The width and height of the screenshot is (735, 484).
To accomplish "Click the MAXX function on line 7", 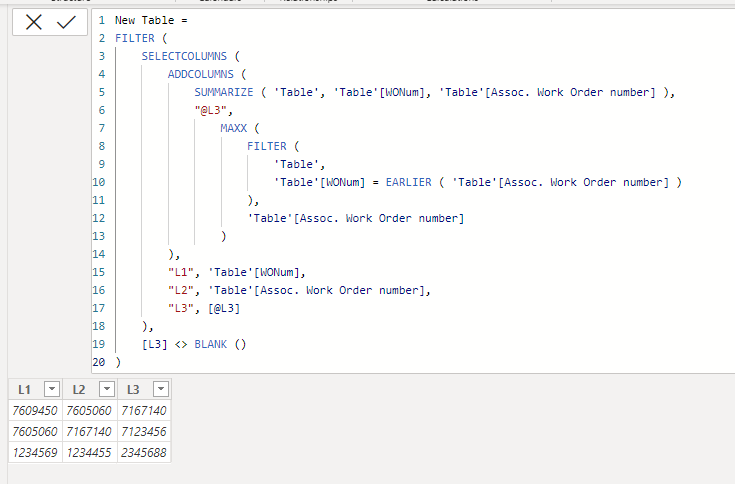I will (233, 128).
